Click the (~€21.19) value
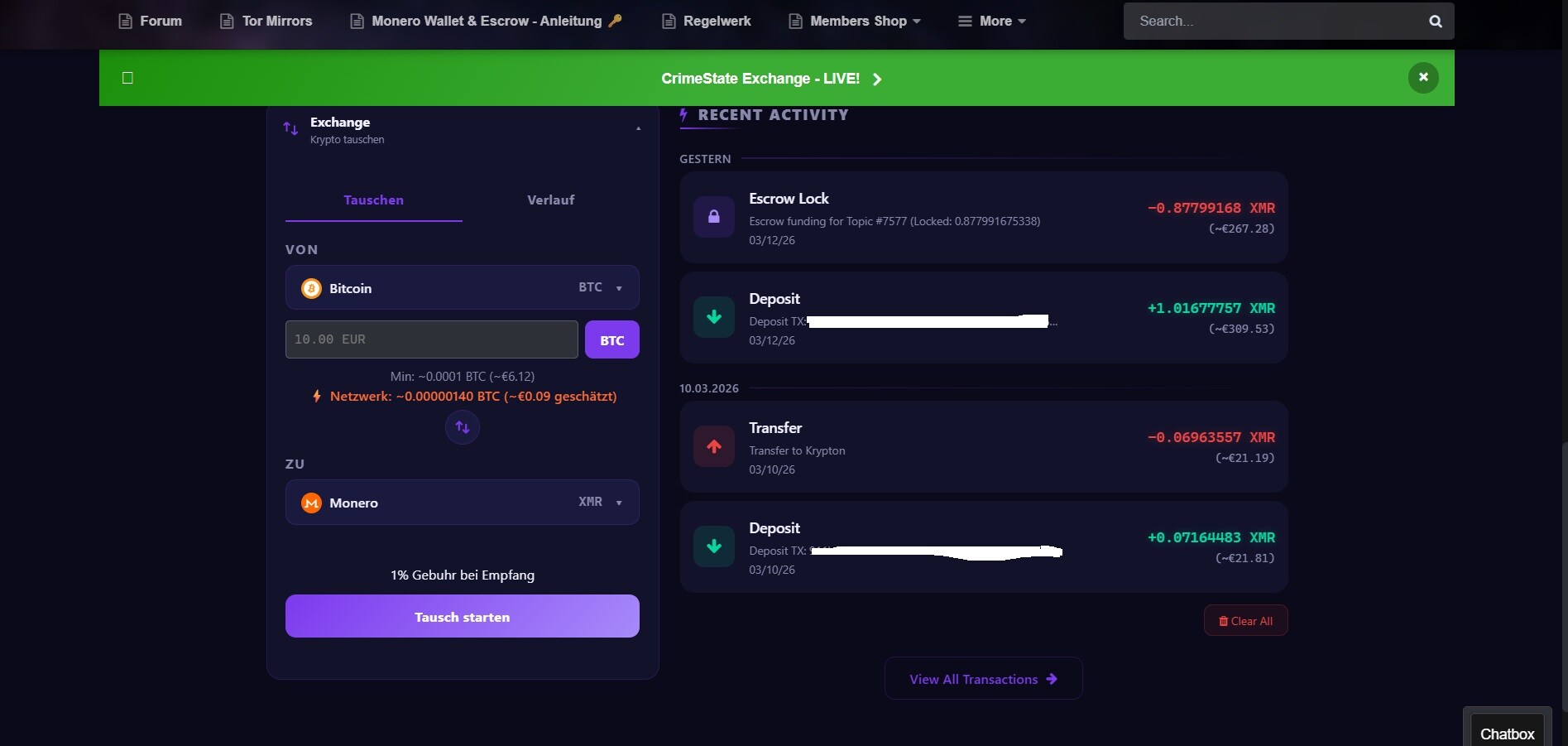The height and width of the screenshot is (746, 1568). 1244,458
